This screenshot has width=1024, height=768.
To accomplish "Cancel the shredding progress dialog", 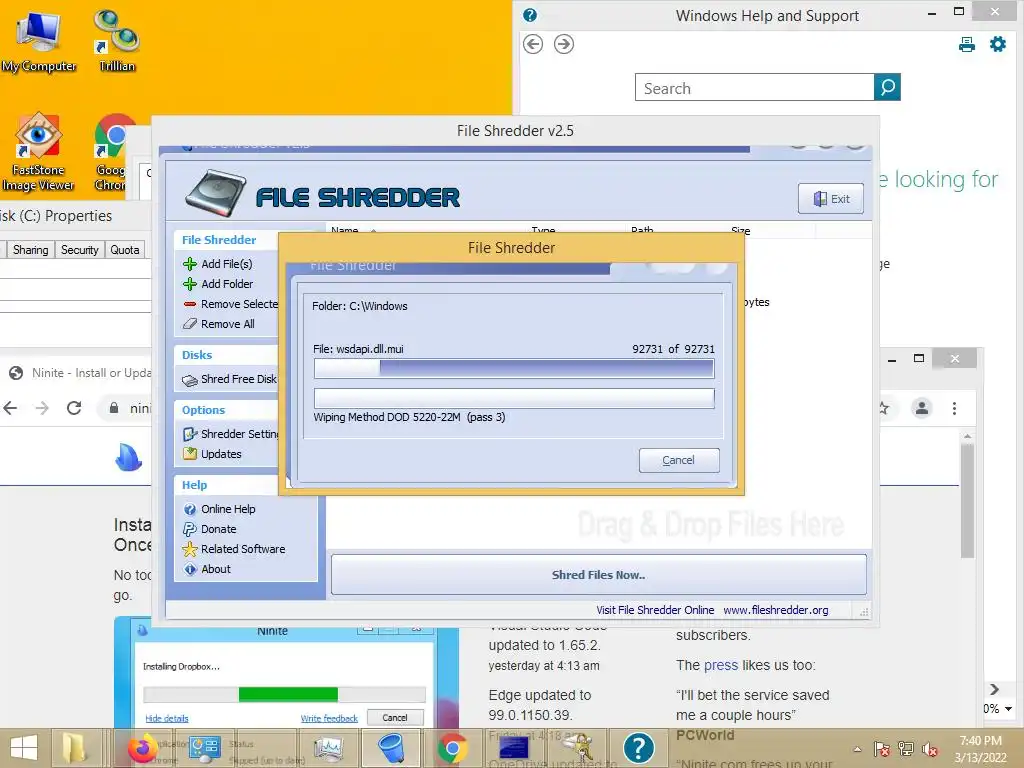I will [679, 460].
